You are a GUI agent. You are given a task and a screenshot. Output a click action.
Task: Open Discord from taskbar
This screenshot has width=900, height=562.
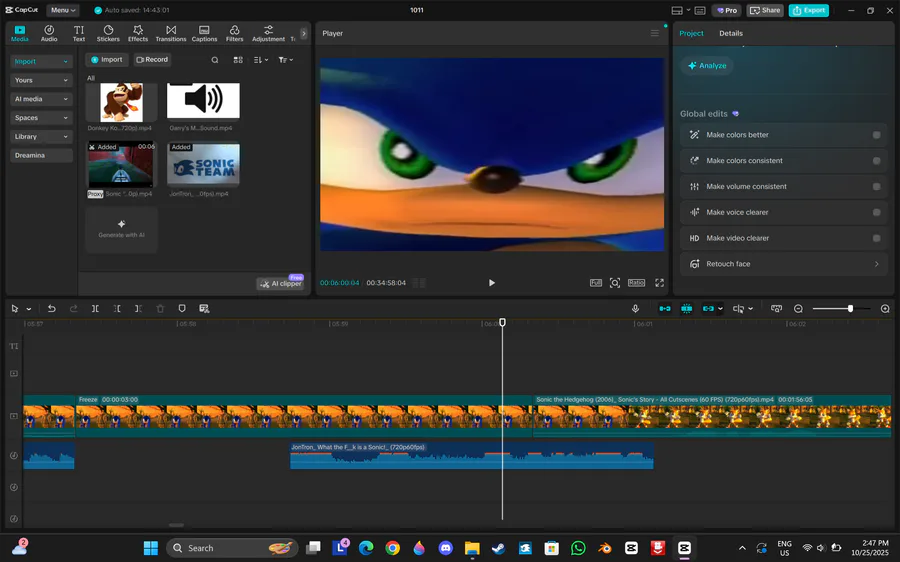[x=445, y=548]
